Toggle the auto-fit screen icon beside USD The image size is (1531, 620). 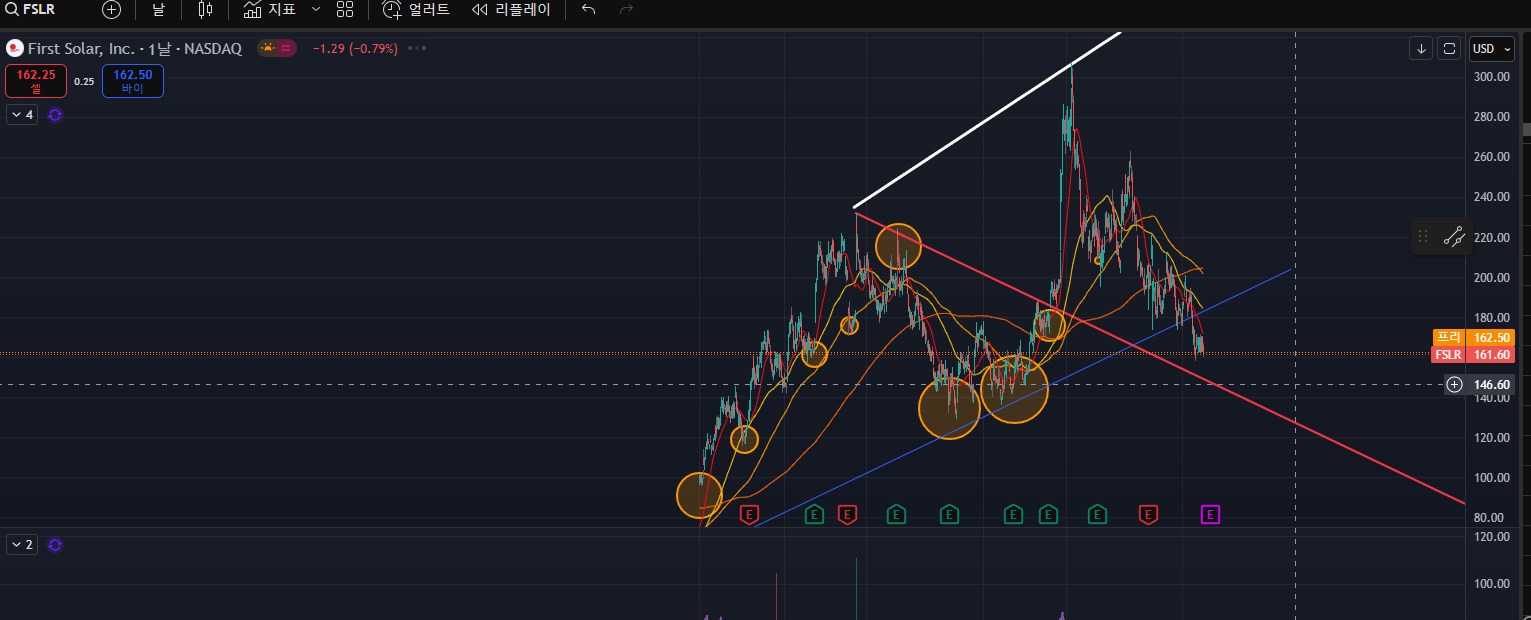(1450, 49)
